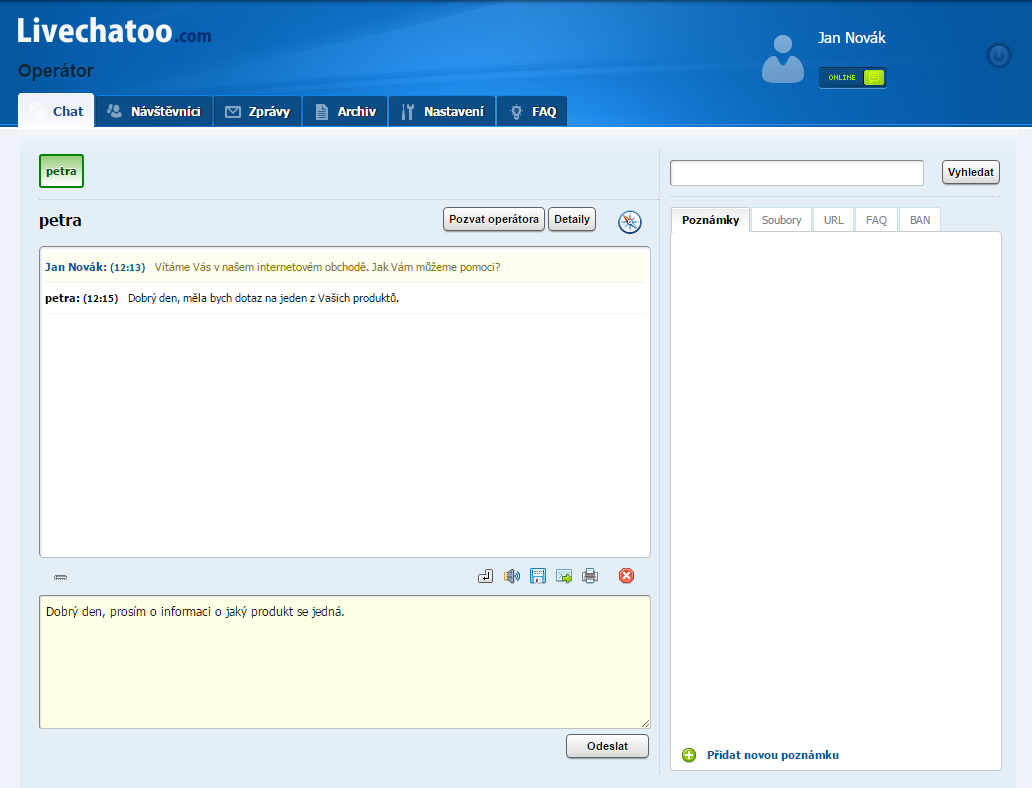The image size is (1032, 788).
Task: Save the chat with the floppy disk icon
Action: tap(538, 576)
